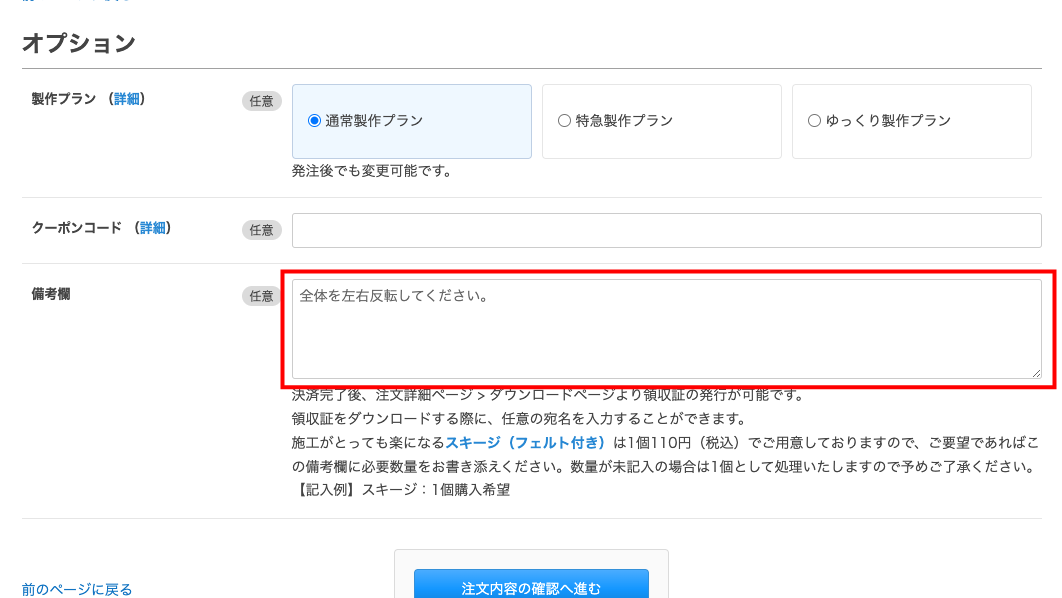Select the 通常製作プラン radio button

(315, 121)
